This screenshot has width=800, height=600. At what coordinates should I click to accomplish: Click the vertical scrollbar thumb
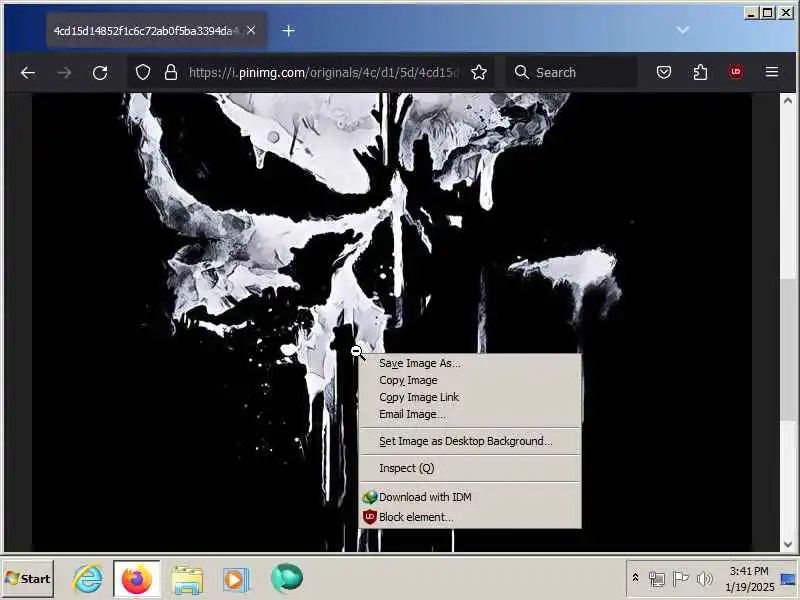tap(788, 351)
